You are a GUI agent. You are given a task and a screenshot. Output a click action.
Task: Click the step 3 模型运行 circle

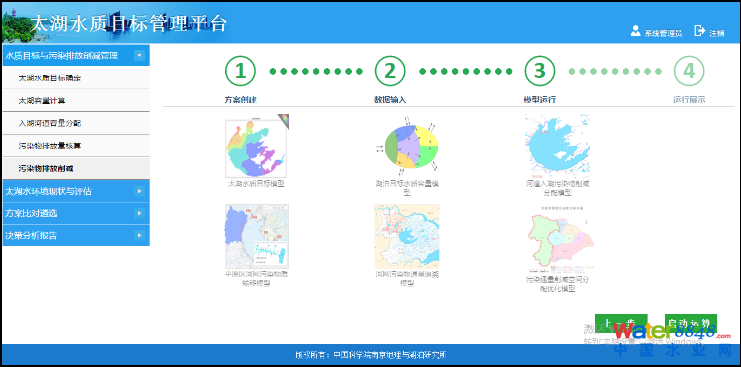tap(540, 71)
